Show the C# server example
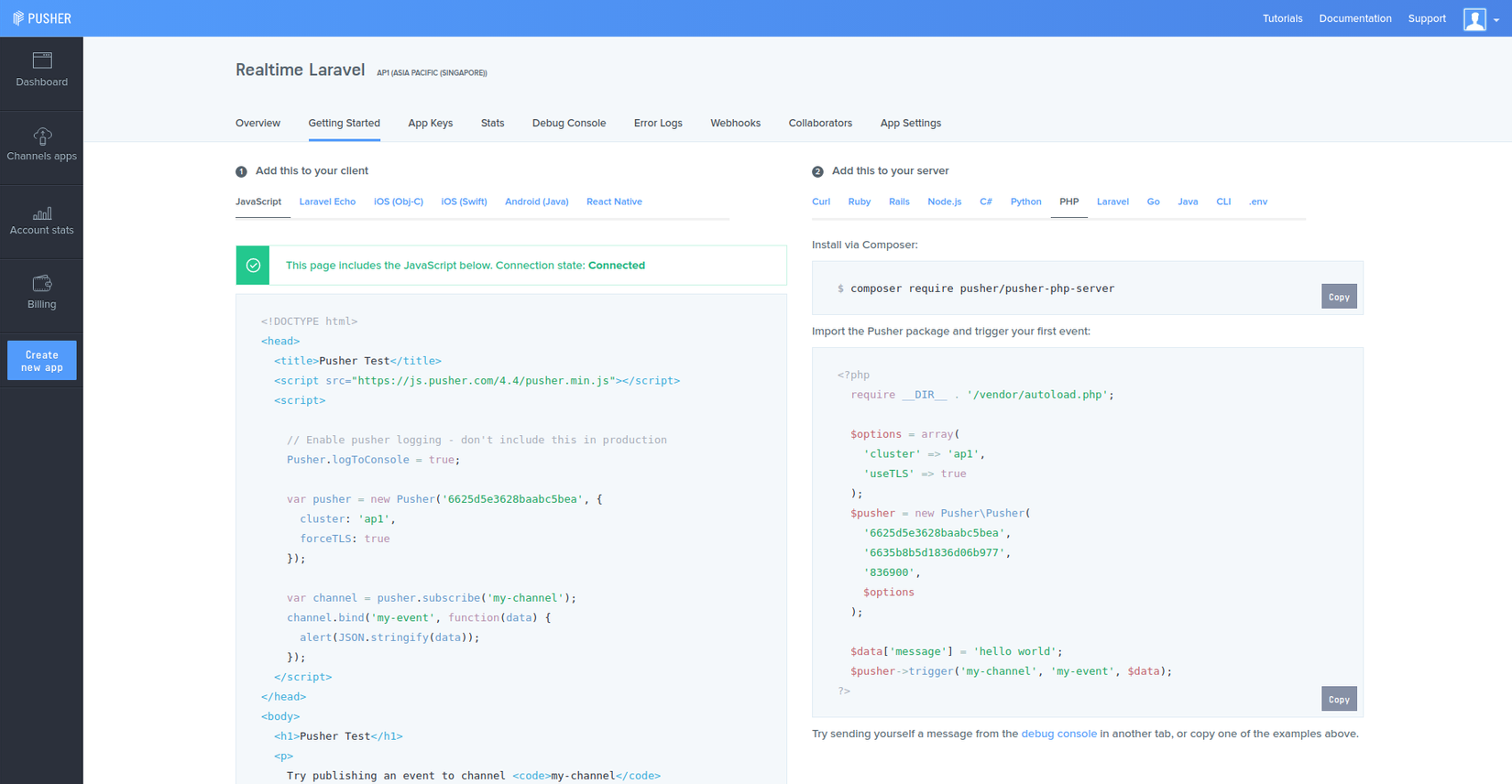 coord(986,201)
